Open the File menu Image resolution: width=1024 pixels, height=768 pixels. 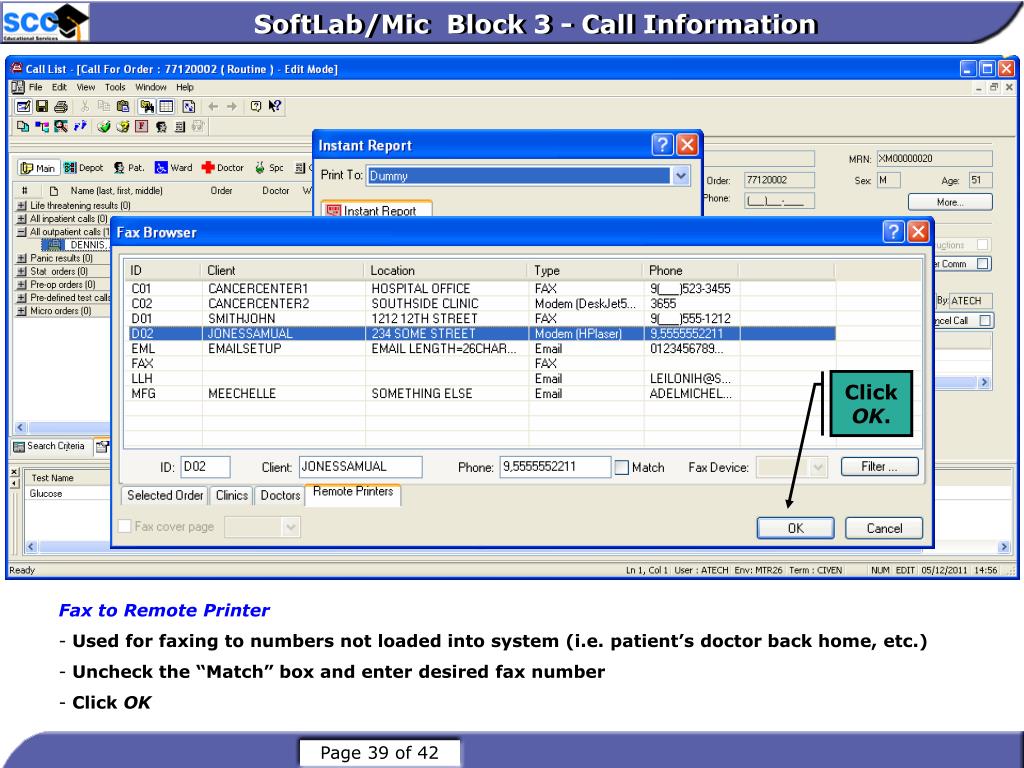click(35, 87)
